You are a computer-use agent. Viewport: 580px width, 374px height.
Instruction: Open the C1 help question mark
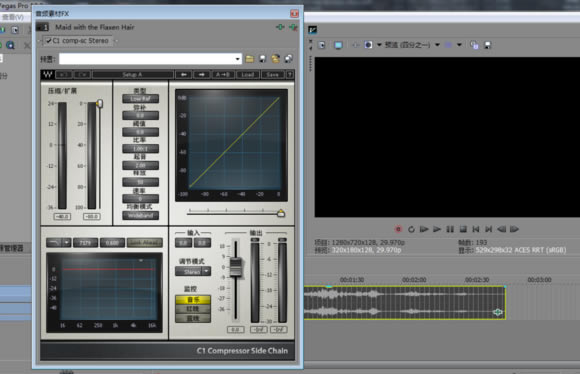point(290,75)
